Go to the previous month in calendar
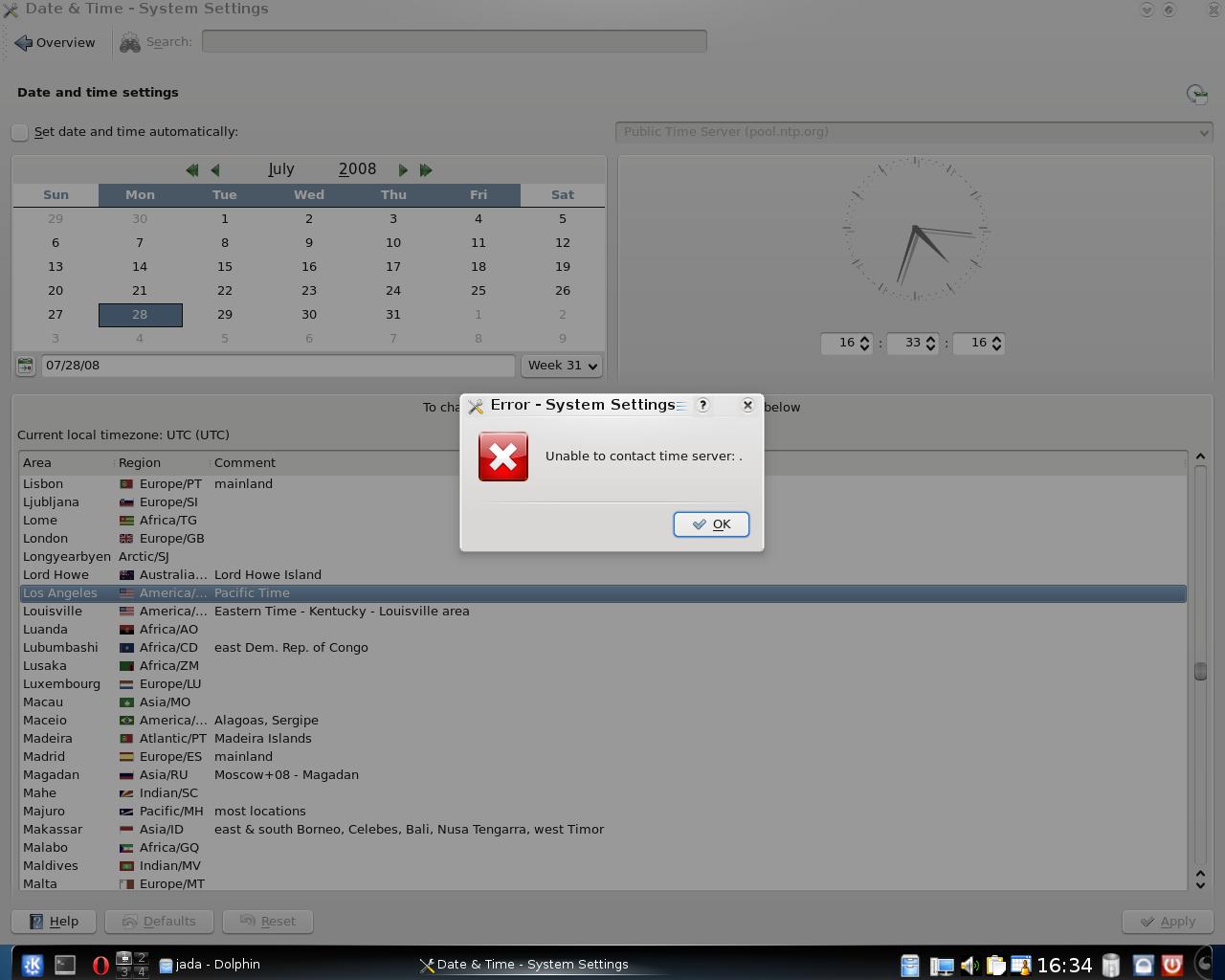This screenshot has height=980, width=1225. point(215,169)
